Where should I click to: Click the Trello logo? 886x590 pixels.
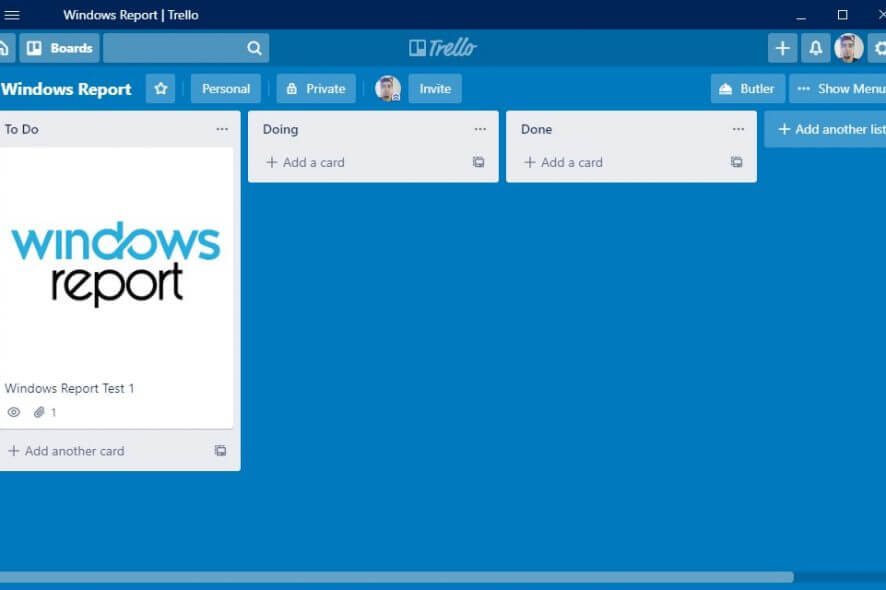[443, 48]
